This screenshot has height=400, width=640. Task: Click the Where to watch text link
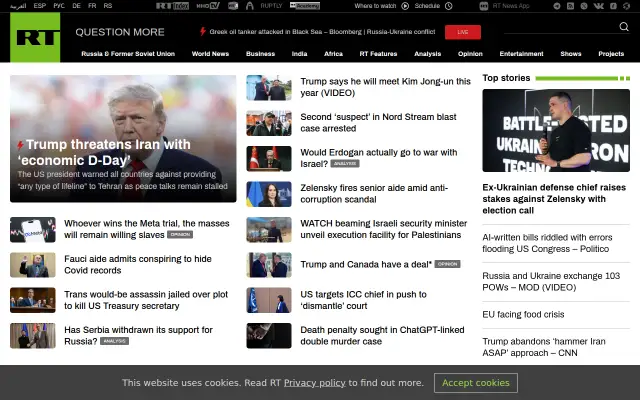click(x=375, y=6)
